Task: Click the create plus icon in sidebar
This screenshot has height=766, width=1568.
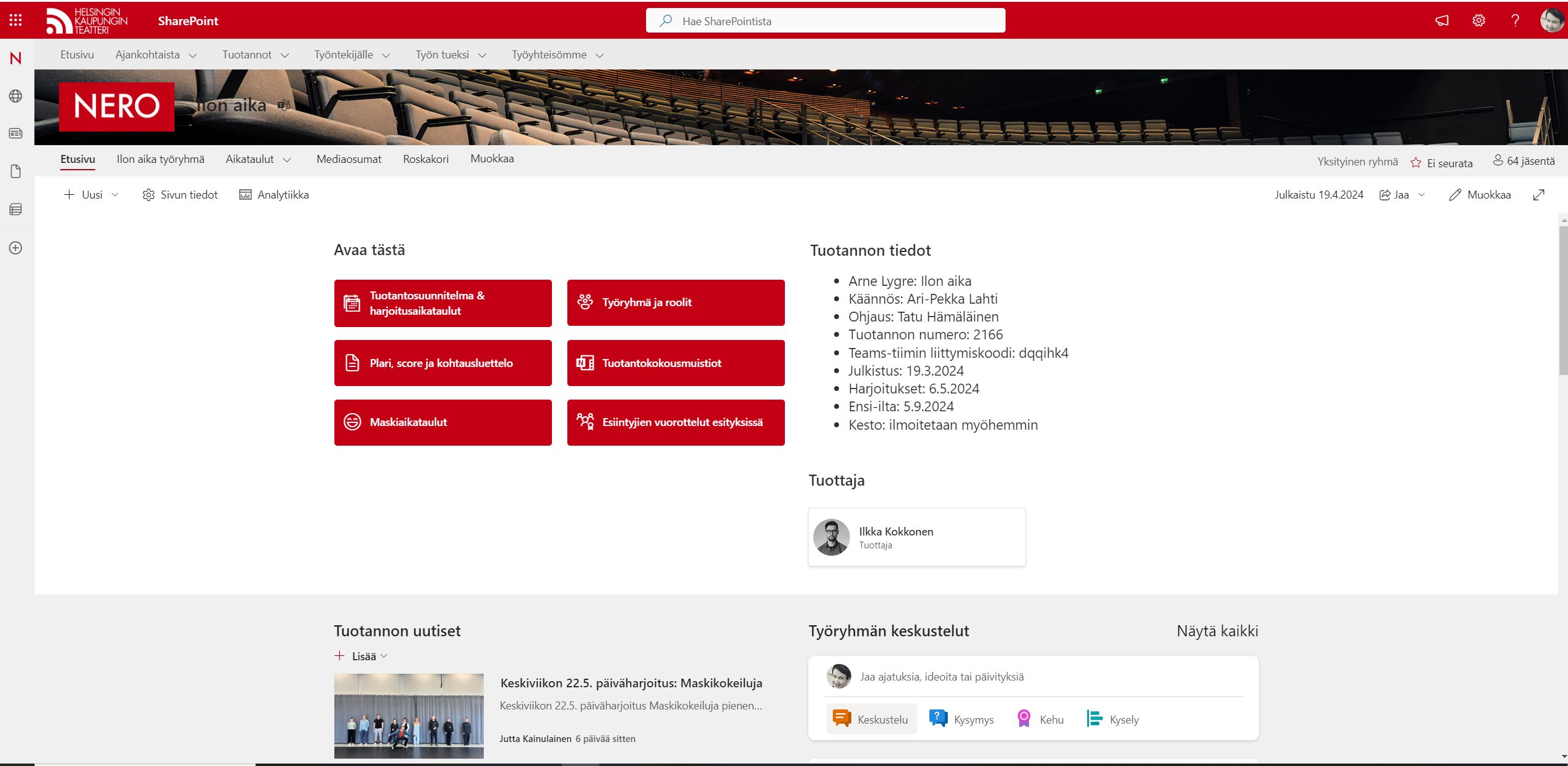Action: pos(16,248)
